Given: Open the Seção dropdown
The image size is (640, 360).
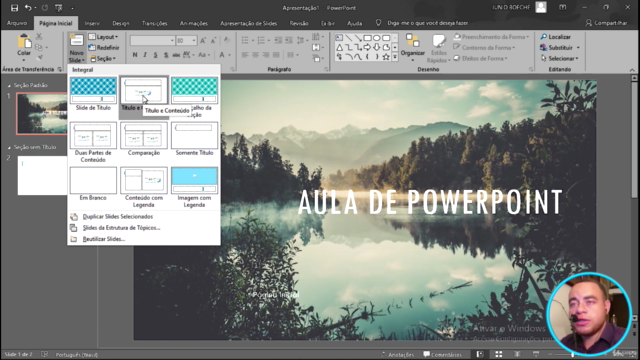Looking at the screenshot, I should [103, 58].
